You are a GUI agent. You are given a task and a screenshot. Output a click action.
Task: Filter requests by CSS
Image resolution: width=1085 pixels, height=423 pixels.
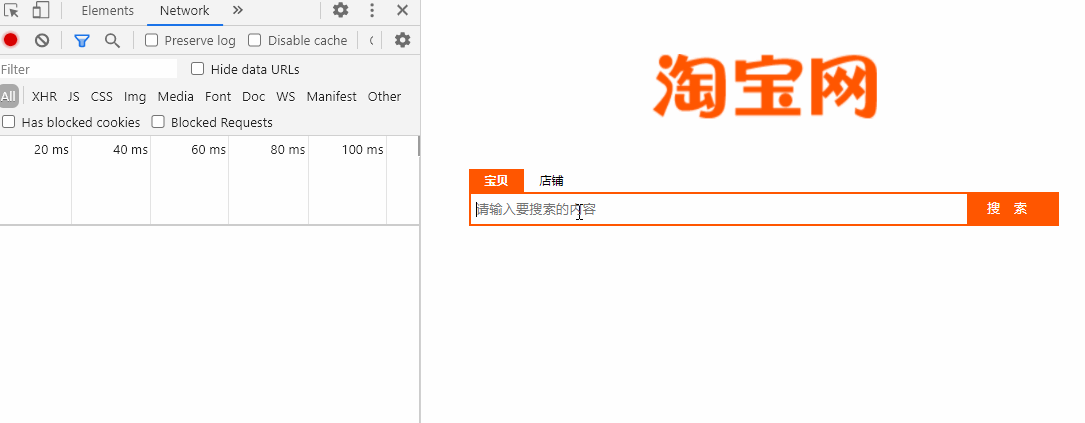point(102,96)
